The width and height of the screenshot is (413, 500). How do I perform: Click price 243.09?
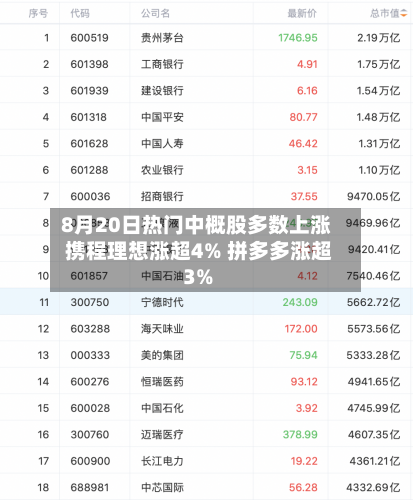[x=300, y=302]
